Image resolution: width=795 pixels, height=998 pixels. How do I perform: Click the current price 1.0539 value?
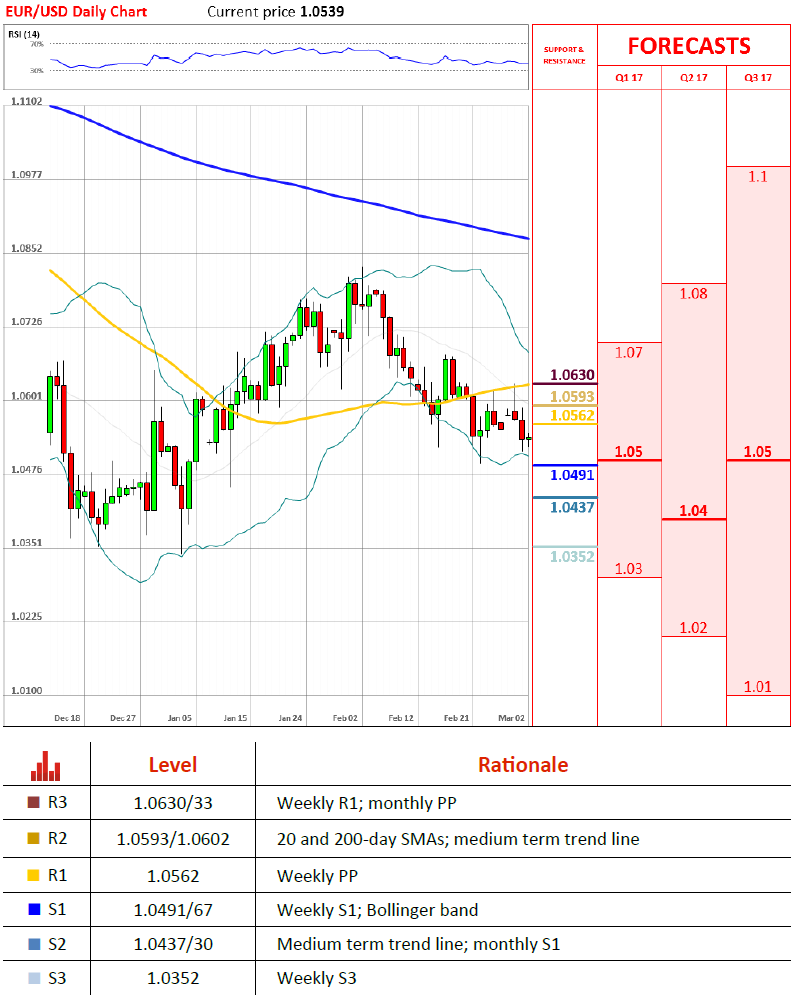(x=322, y=11)
